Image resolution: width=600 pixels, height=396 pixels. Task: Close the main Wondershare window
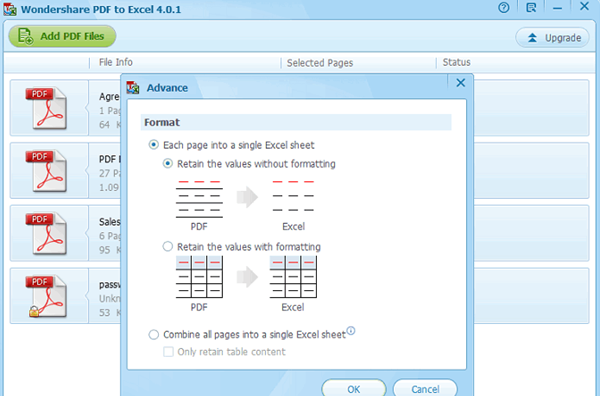point(584,7)
